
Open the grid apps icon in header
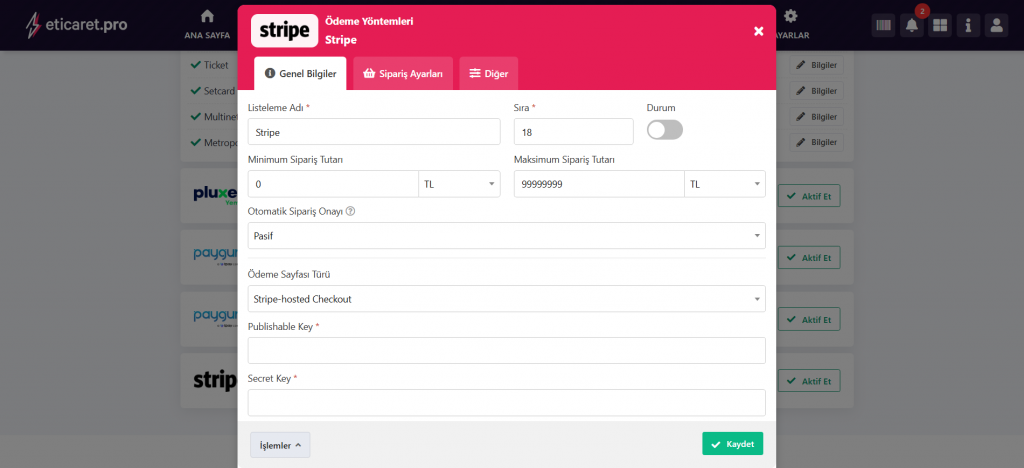(939, 26)
